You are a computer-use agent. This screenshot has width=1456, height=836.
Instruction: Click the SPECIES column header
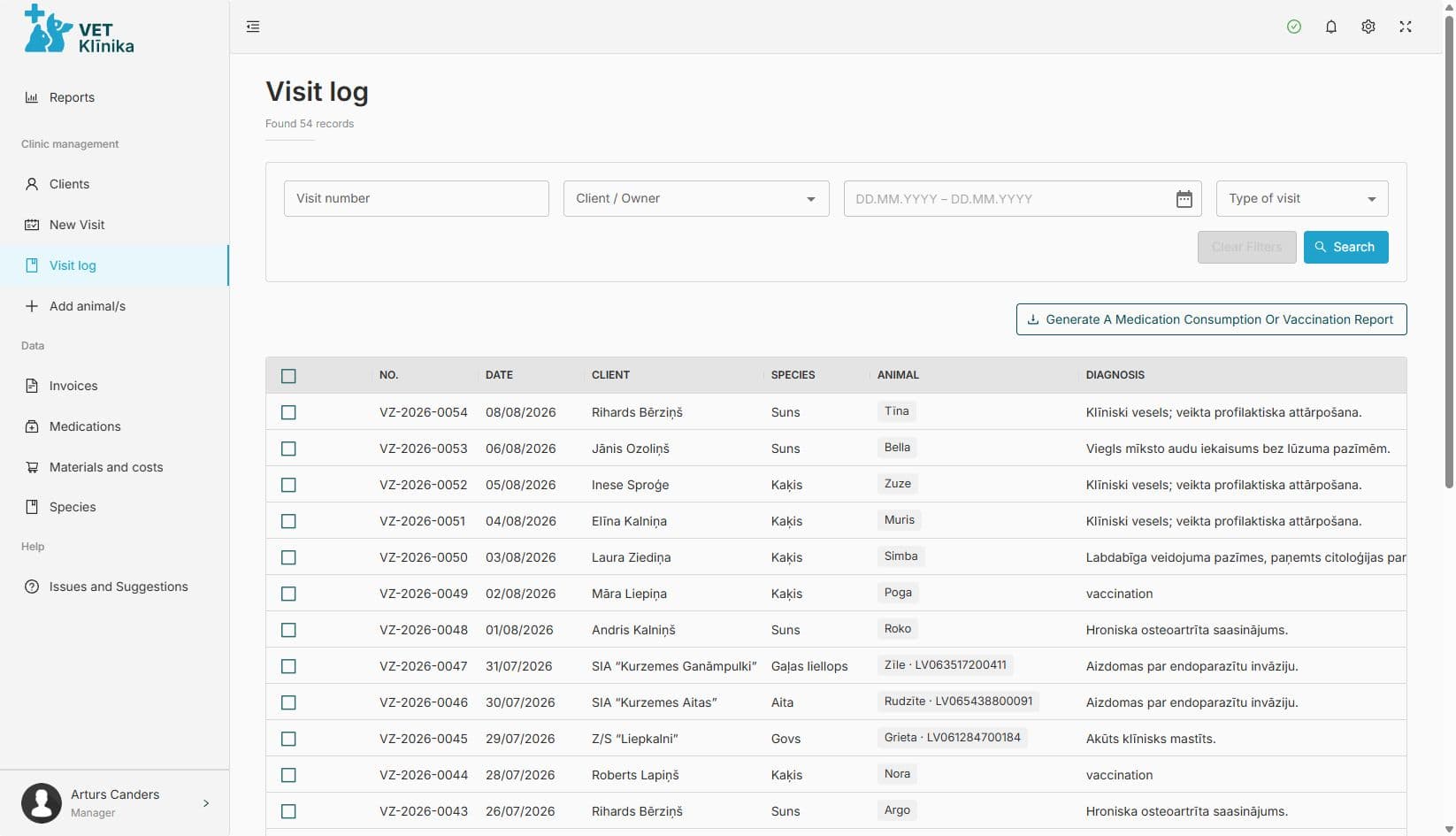(x=793, y=375)
